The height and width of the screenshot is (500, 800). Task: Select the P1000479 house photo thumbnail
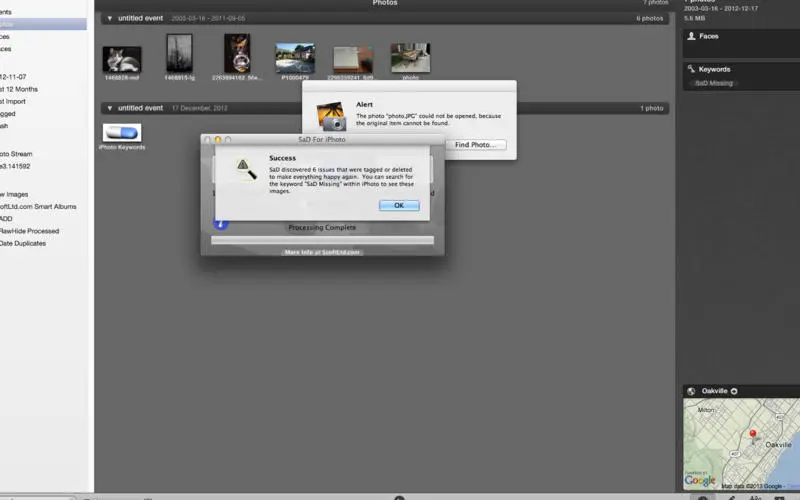coord(295,58)
